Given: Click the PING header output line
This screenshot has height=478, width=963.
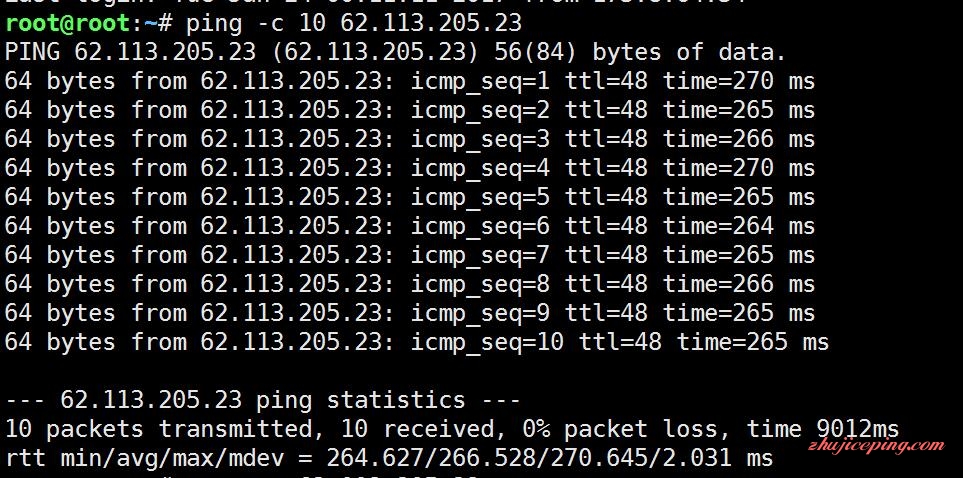Looking at the screenshot, I should coord(395,53).
